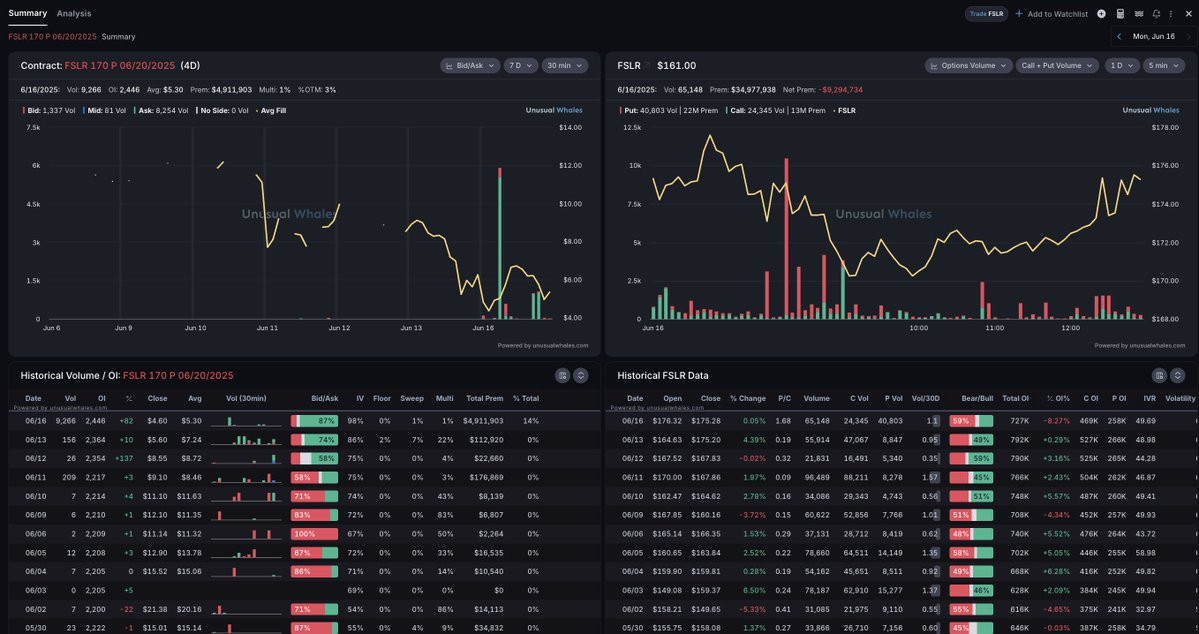Screen dimensions: 1199x634
Task: Click Add to Watchlist
Action: [x=1051, y=14]
